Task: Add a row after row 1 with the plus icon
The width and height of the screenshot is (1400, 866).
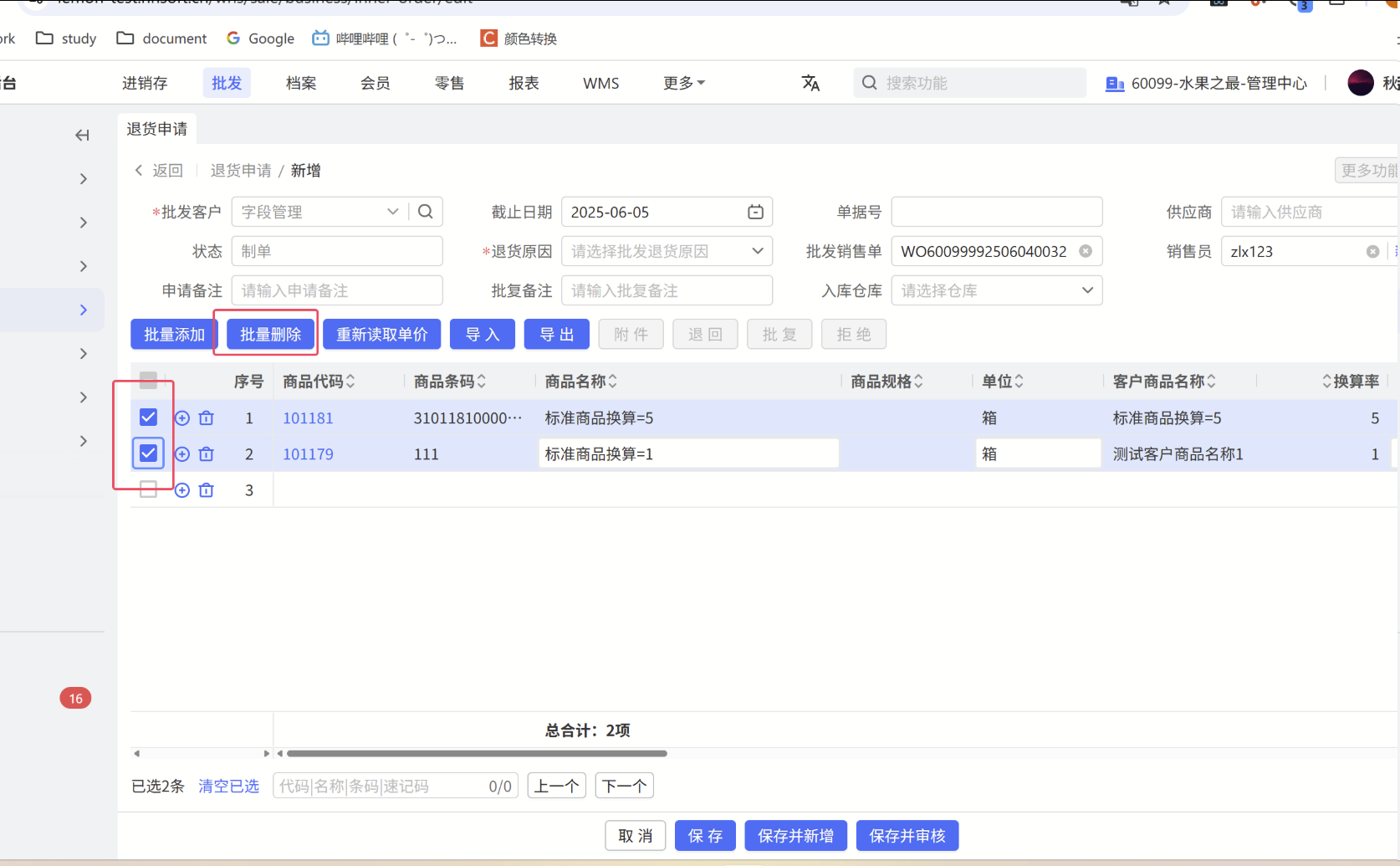Action: tap(182, 418)
